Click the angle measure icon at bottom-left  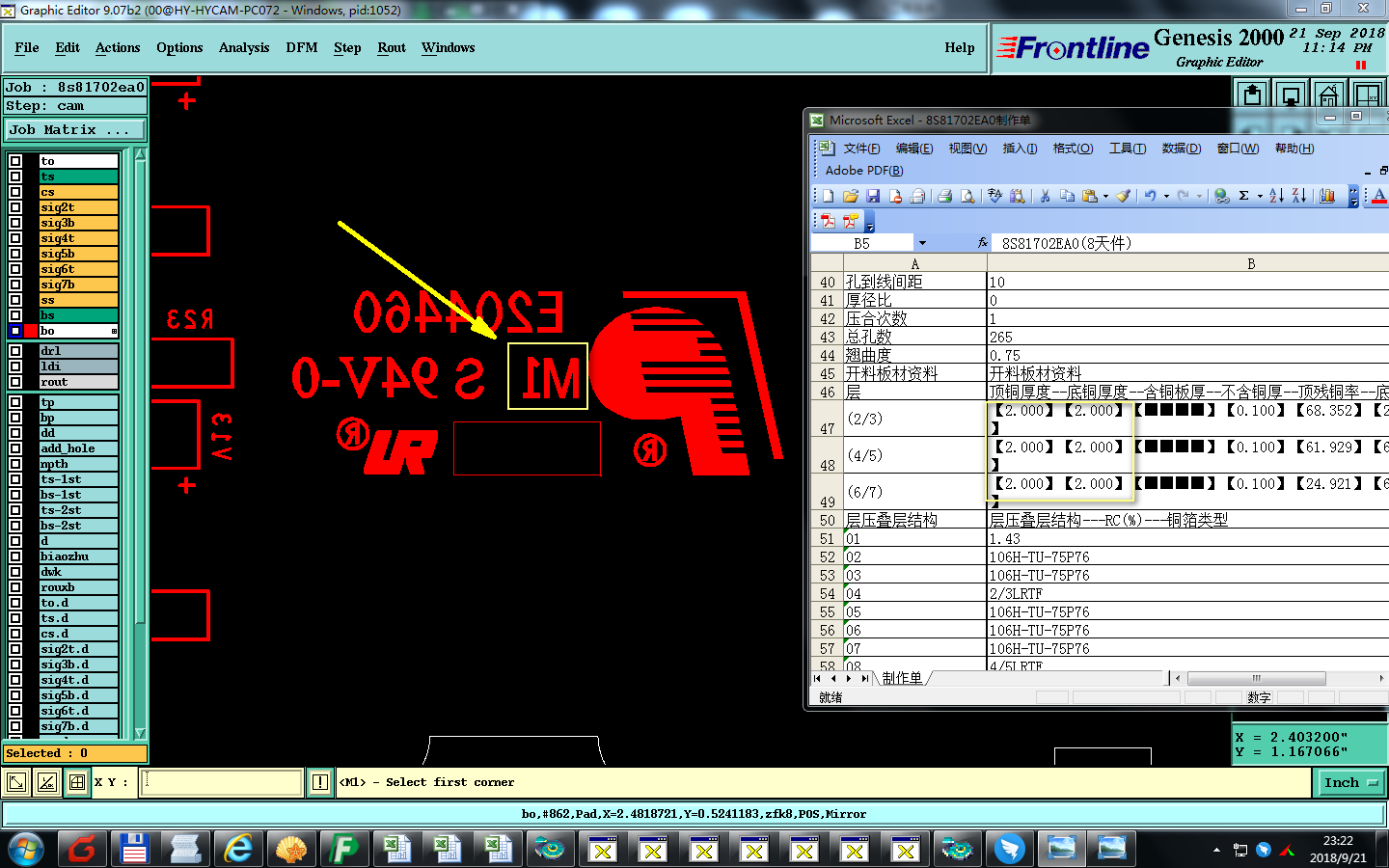[46, 782]
